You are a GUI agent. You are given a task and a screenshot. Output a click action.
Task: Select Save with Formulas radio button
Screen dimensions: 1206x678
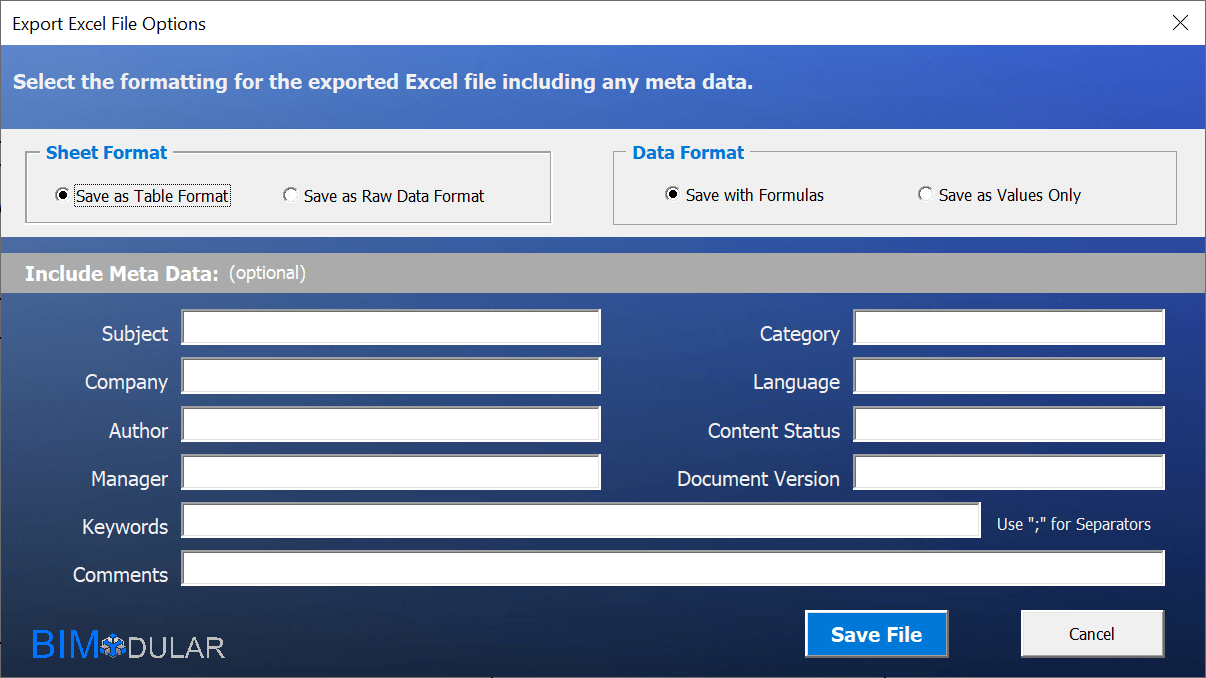click(672, 195)
